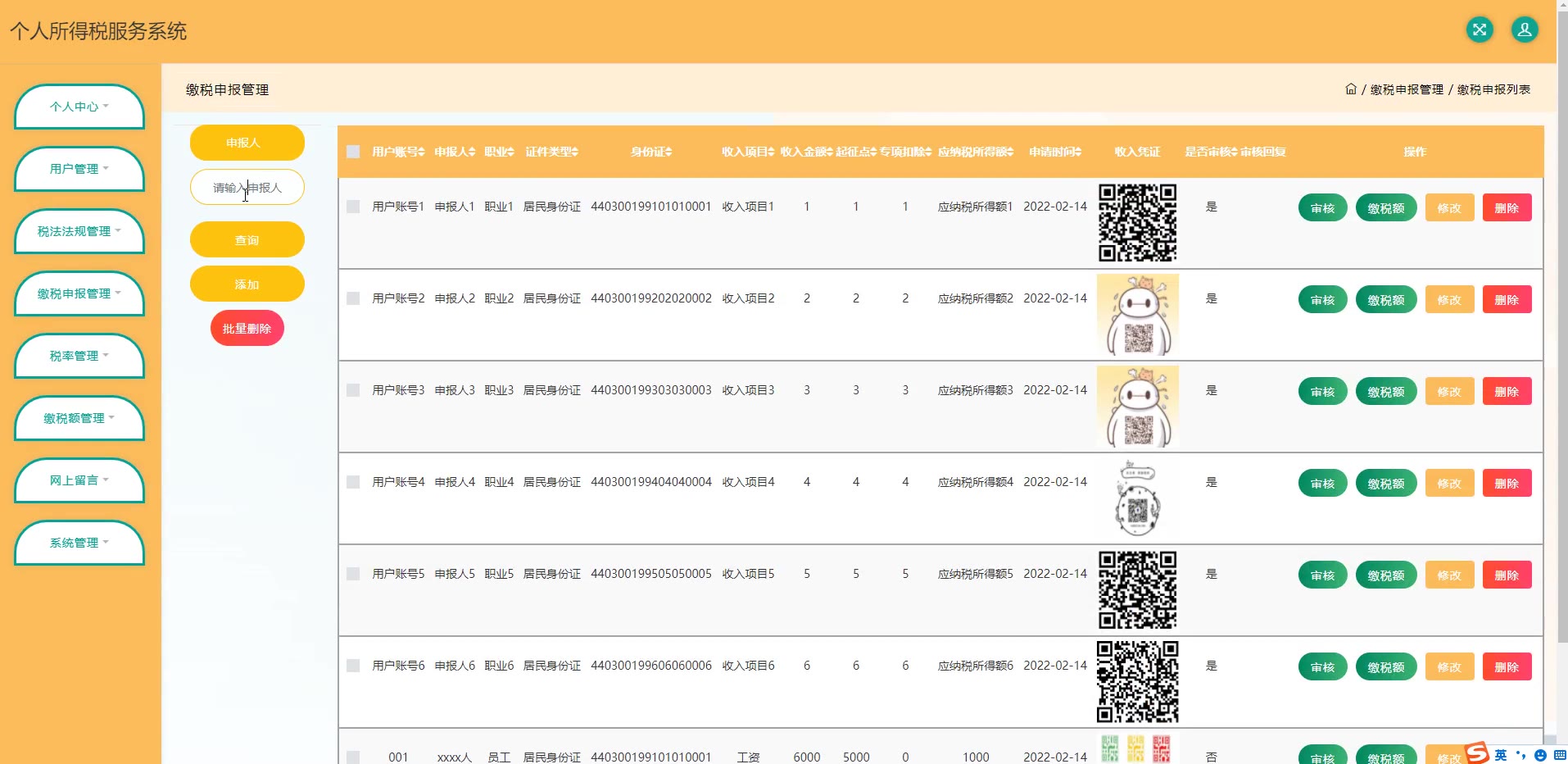This screenshot has height=764, width=1568.
Task: Sort table by 是否审核 column
Action: click(1211, 152)
